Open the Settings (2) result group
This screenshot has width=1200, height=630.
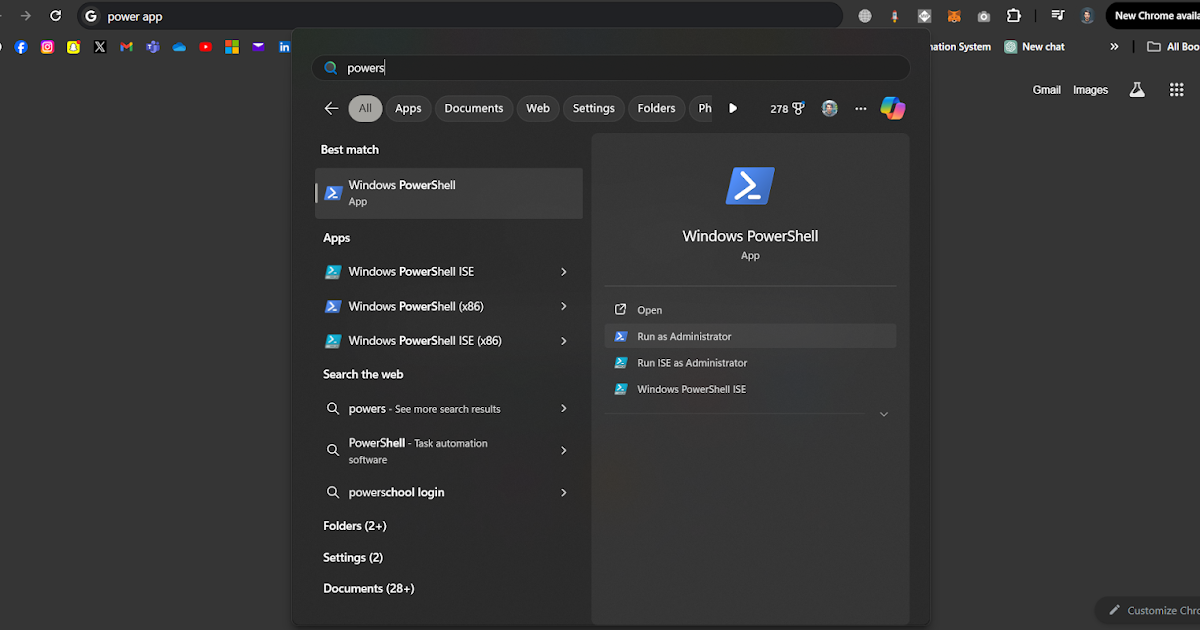353,558
